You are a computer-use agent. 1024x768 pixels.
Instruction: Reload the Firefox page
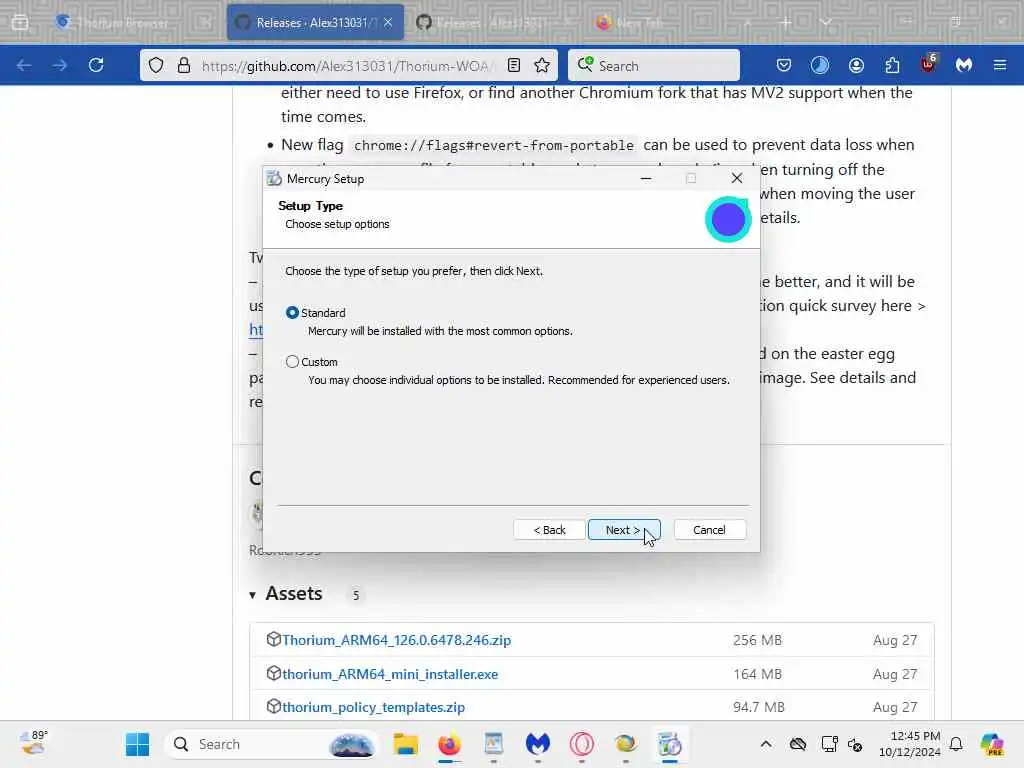[x=96, y=65]
